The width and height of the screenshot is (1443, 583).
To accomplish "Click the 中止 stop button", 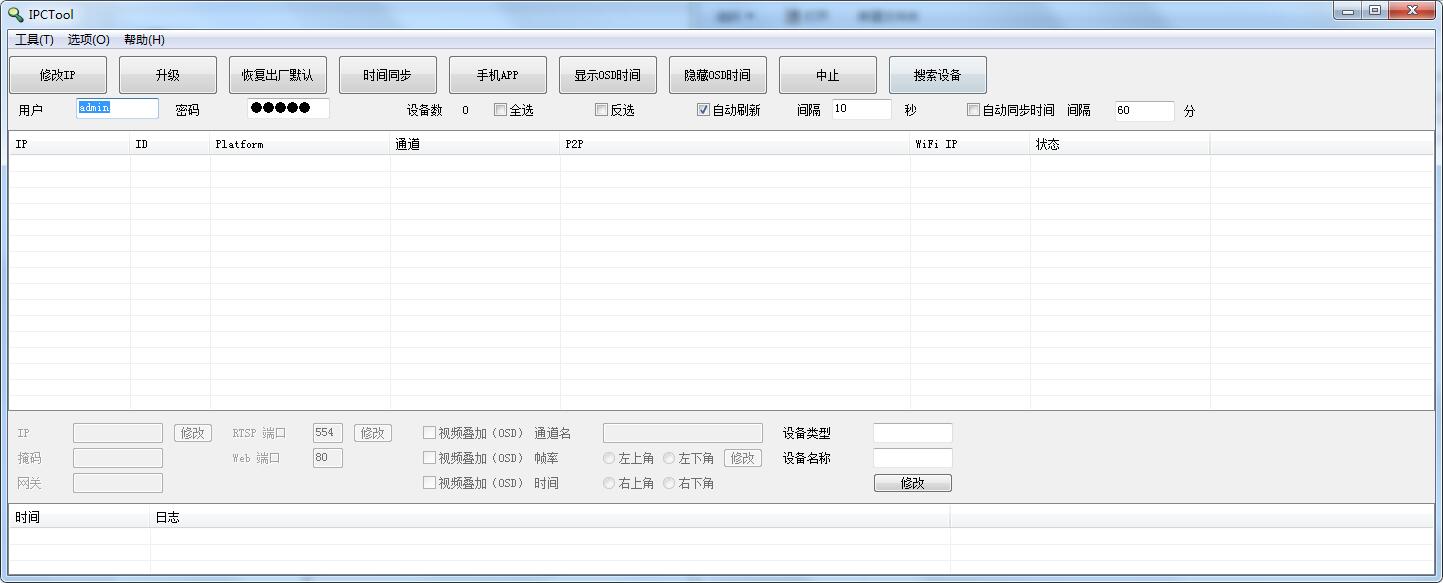I will coord(828,75).
